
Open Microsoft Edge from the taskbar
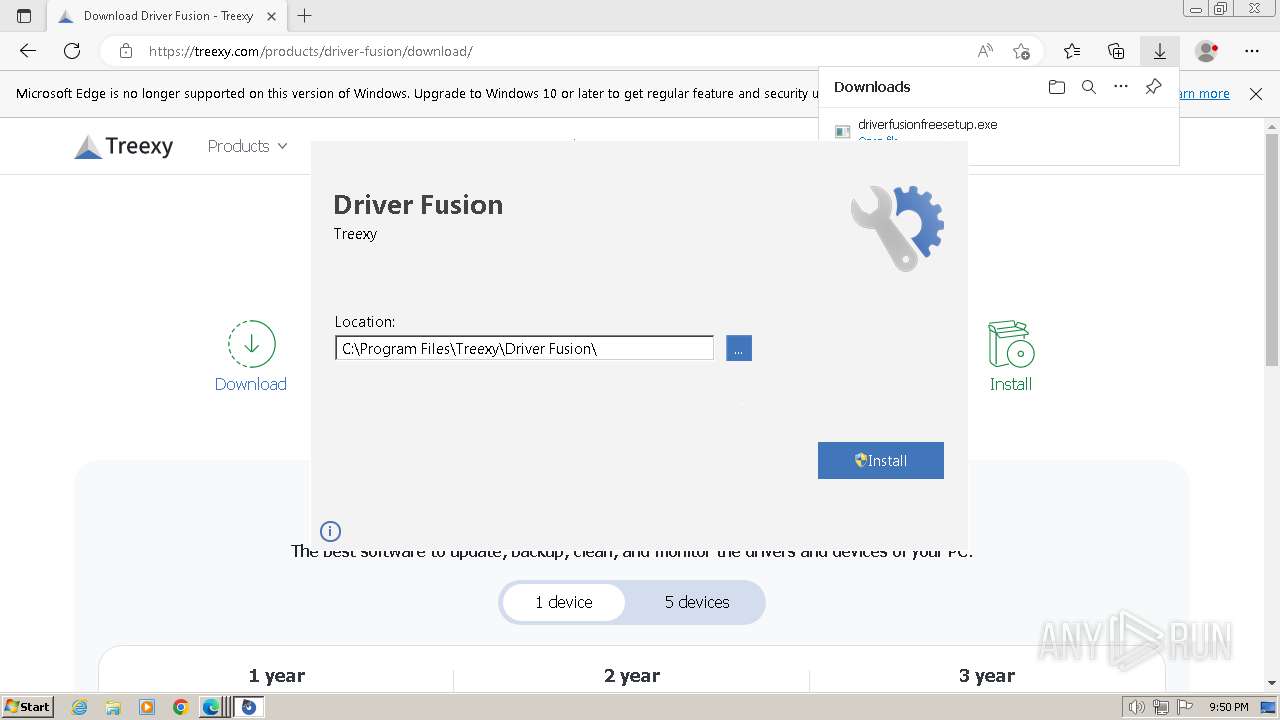212,707
